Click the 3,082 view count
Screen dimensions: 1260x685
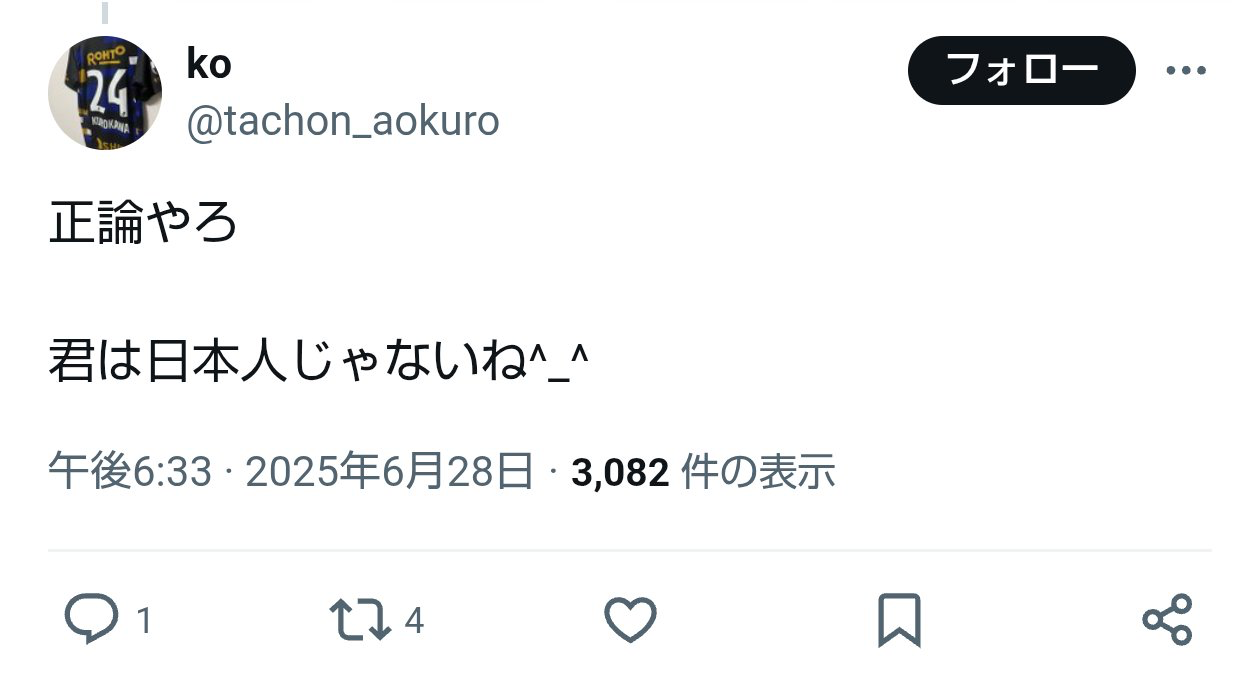pyautogui.click(x=619, y=472)
